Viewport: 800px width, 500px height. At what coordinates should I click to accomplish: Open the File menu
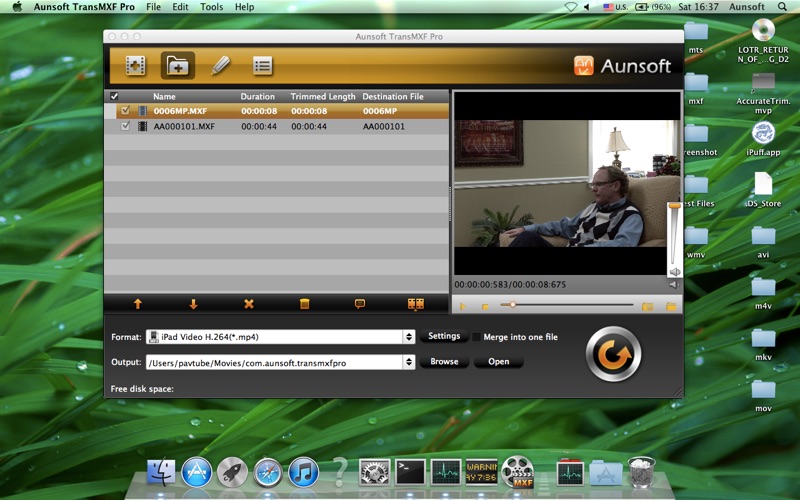coord(153,7)
